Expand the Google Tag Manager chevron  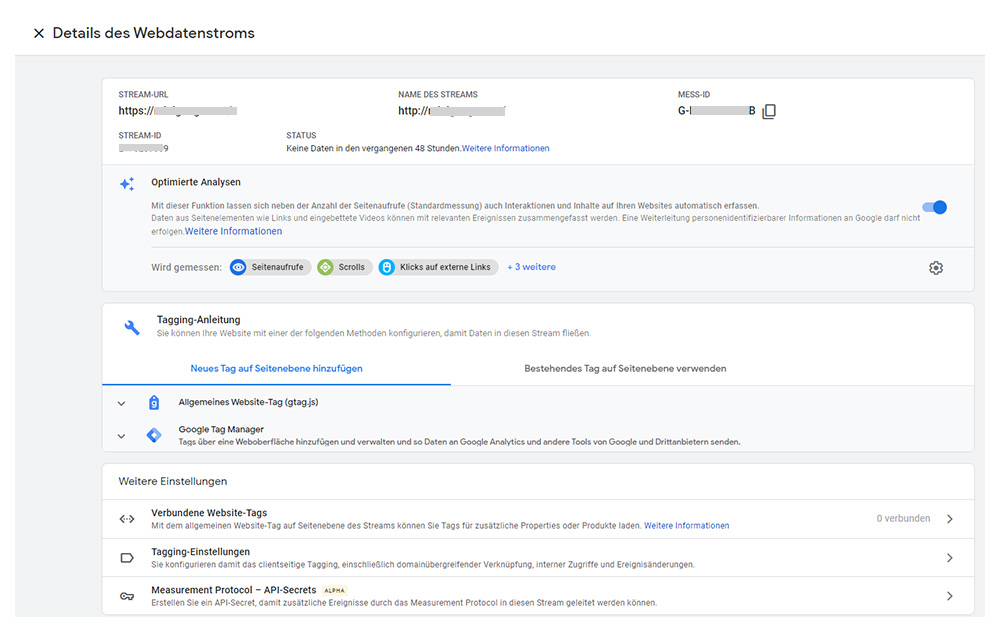(x=121, y=436)
